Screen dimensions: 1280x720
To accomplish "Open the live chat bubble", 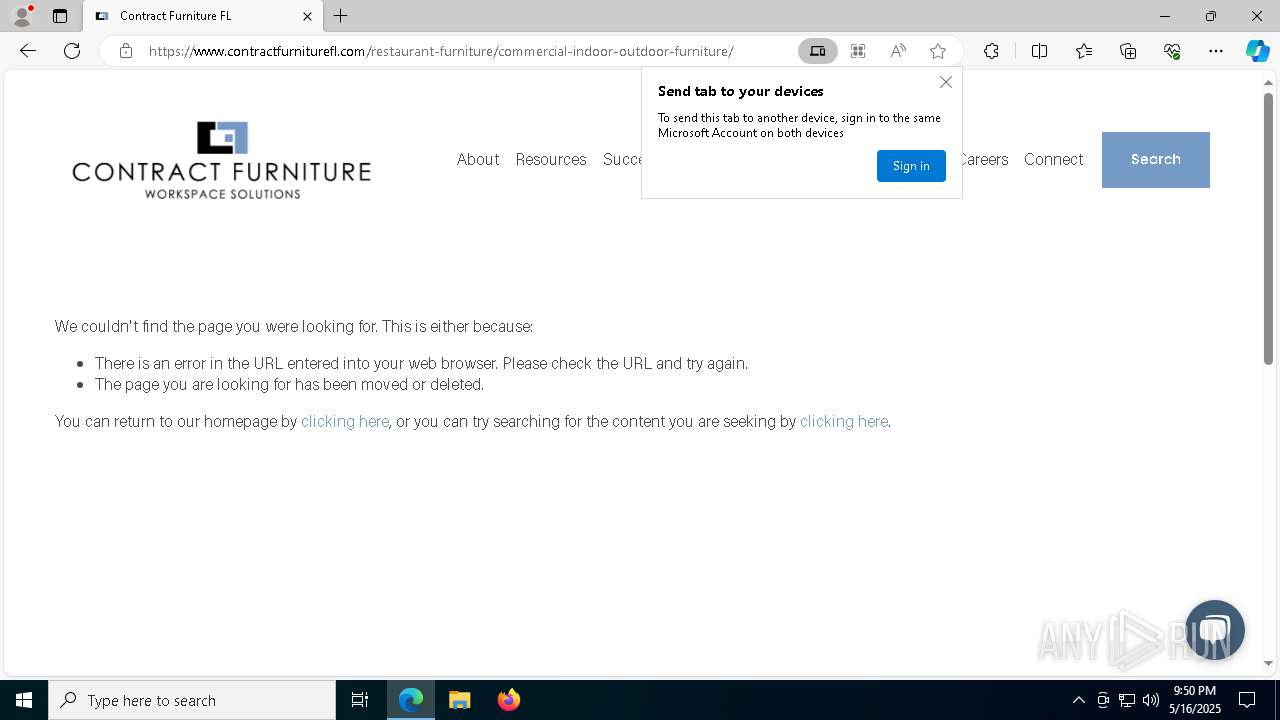I will (x=1215, y=630).
